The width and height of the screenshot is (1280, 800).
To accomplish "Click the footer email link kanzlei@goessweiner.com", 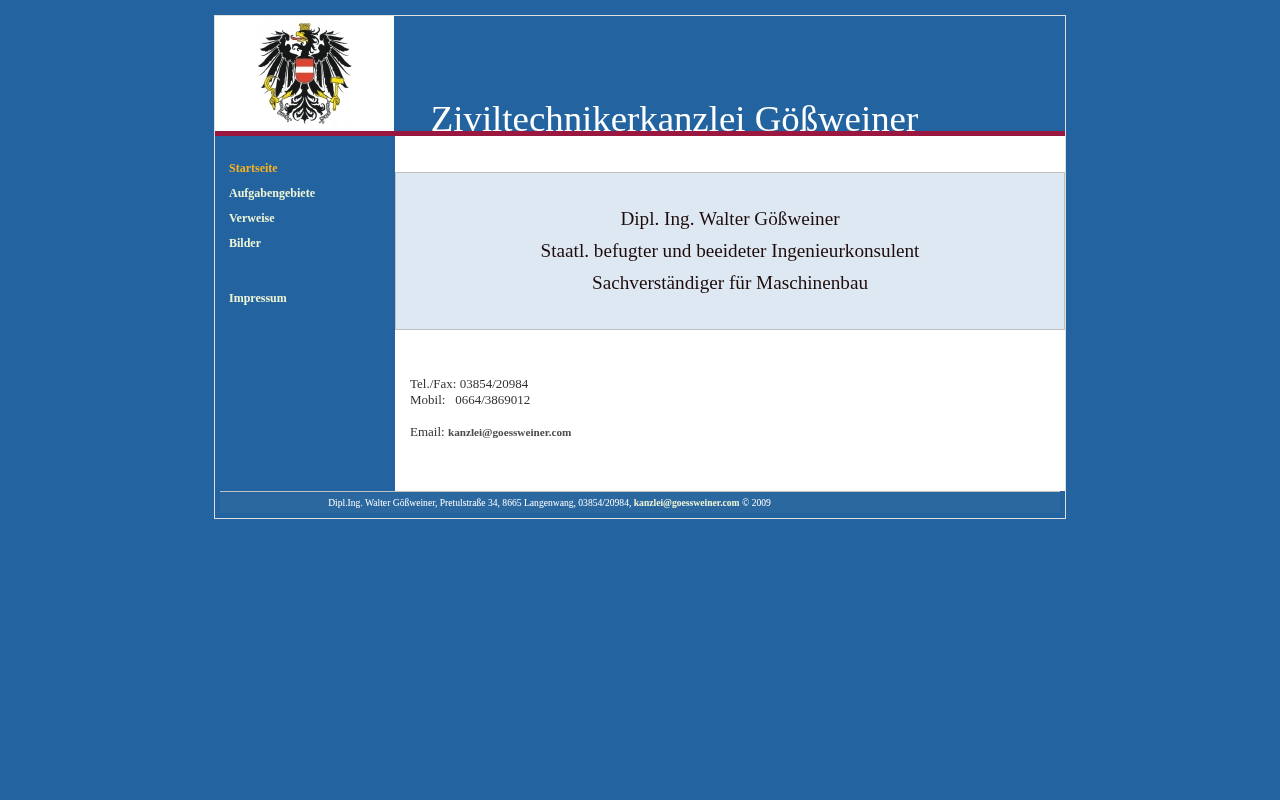I will pos(686,503).
